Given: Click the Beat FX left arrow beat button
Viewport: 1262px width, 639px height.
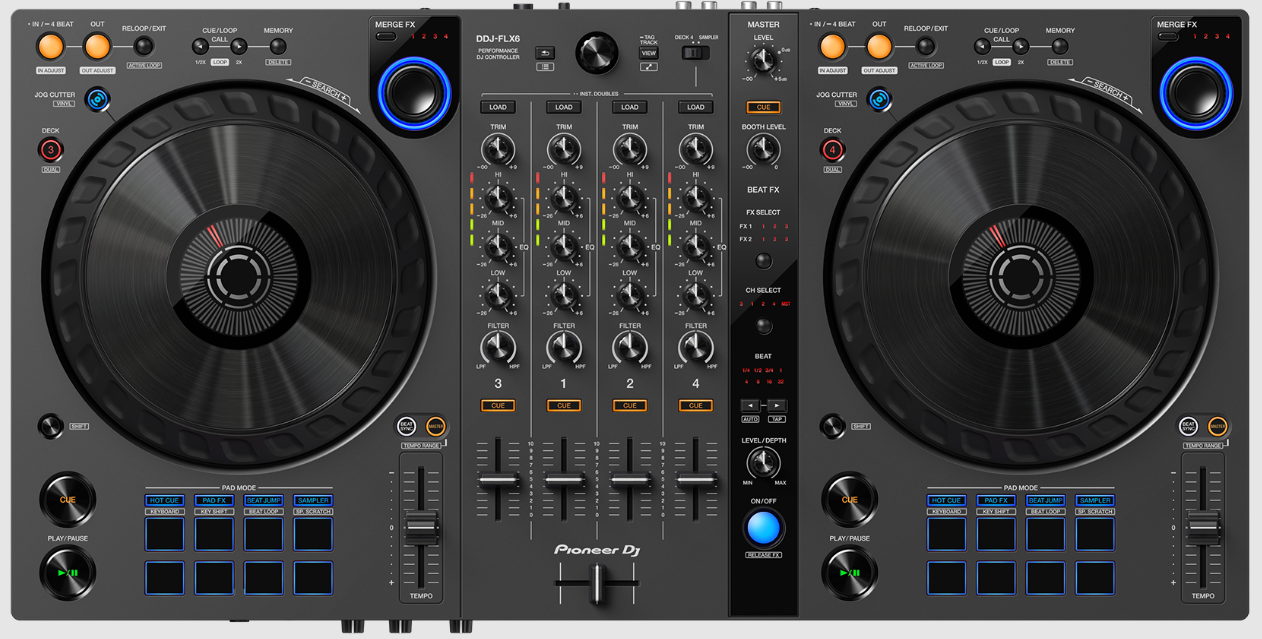Looking at the screenshot, I should [x=750, y=406].
